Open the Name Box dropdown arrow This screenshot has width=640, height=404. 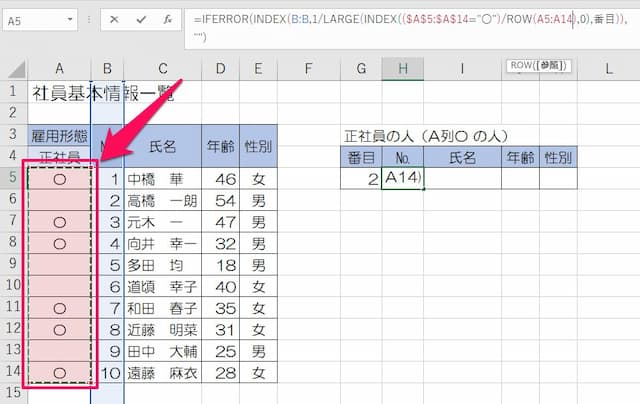point(70,20)
